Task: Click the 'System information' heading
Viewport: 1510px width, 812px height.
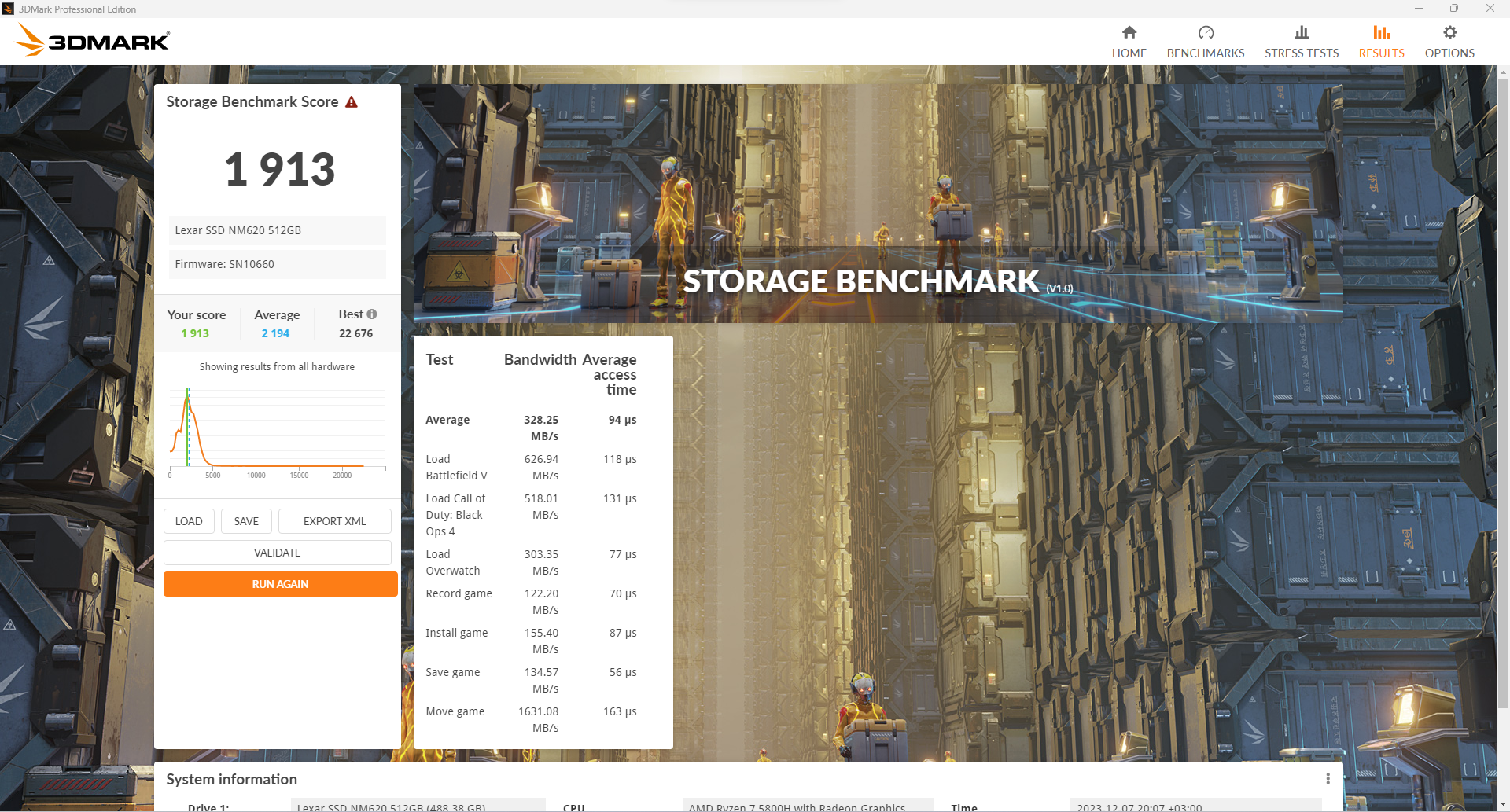Action: (x=232, y=779)
